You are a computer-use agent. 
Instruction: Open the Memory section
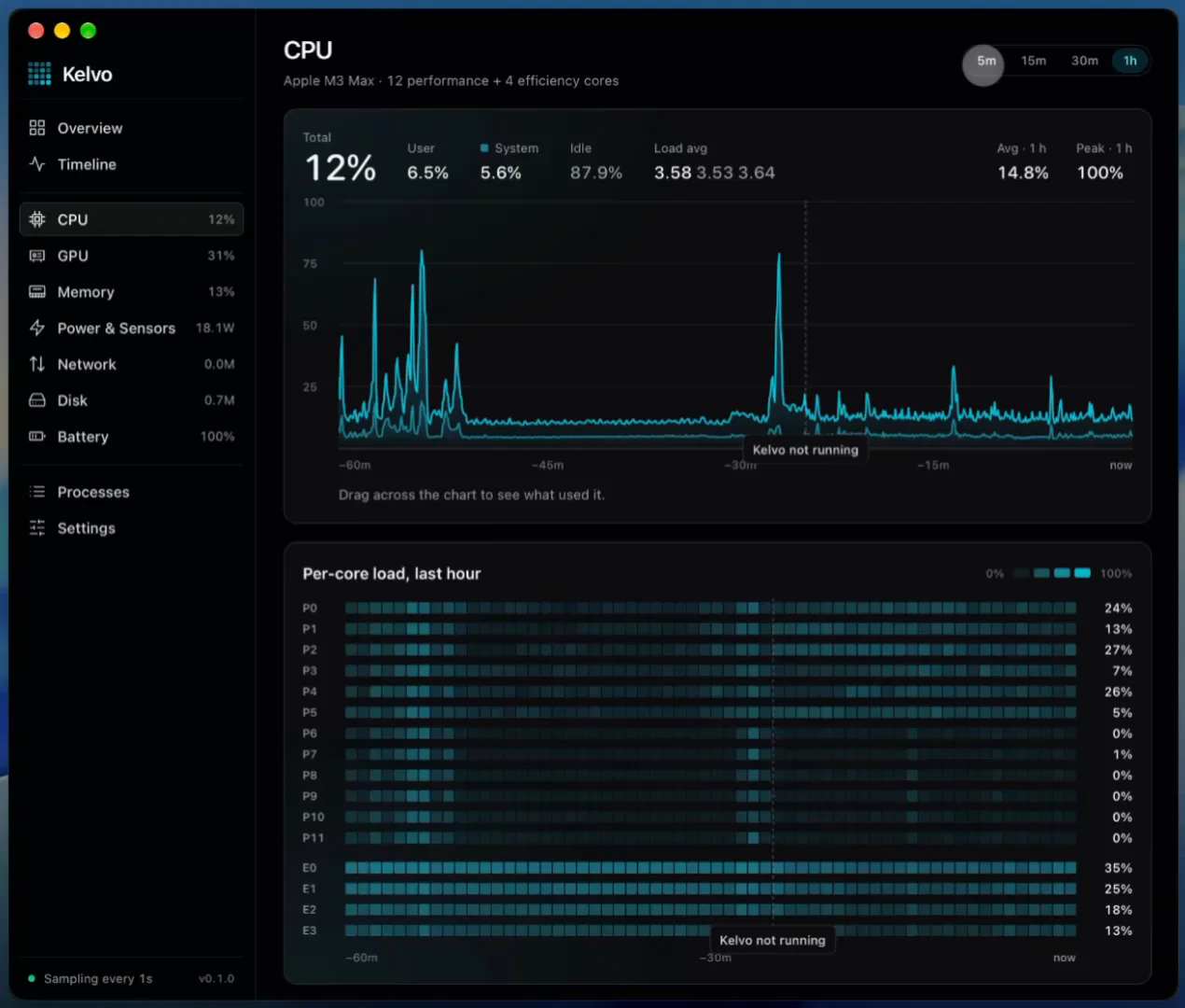[131, 292]
